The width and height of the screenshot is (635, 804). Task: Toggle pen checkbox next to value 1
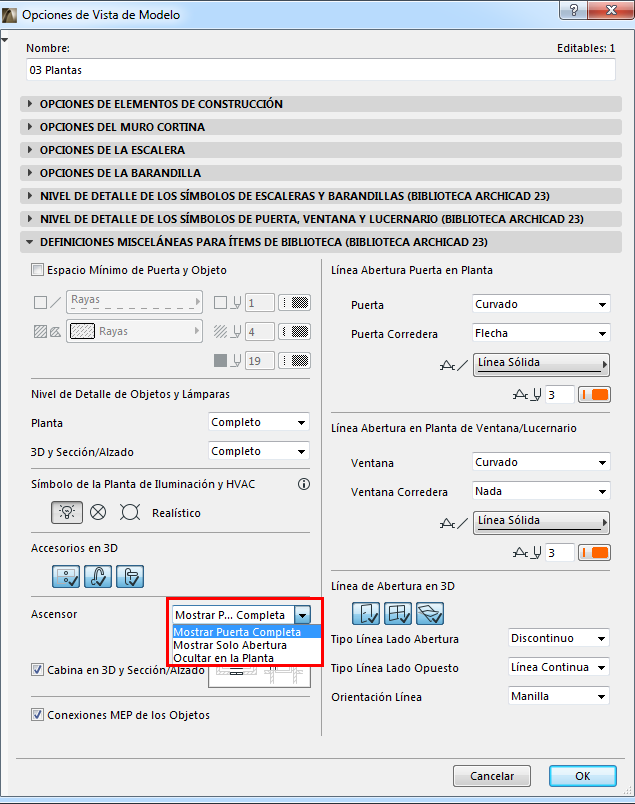point(221,303)
